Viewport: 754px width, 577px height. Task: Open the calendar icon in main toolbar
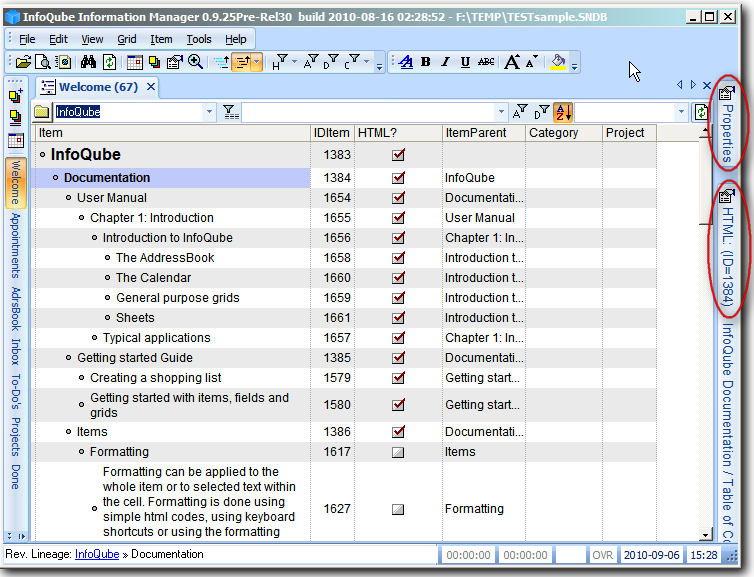point(135,62)
